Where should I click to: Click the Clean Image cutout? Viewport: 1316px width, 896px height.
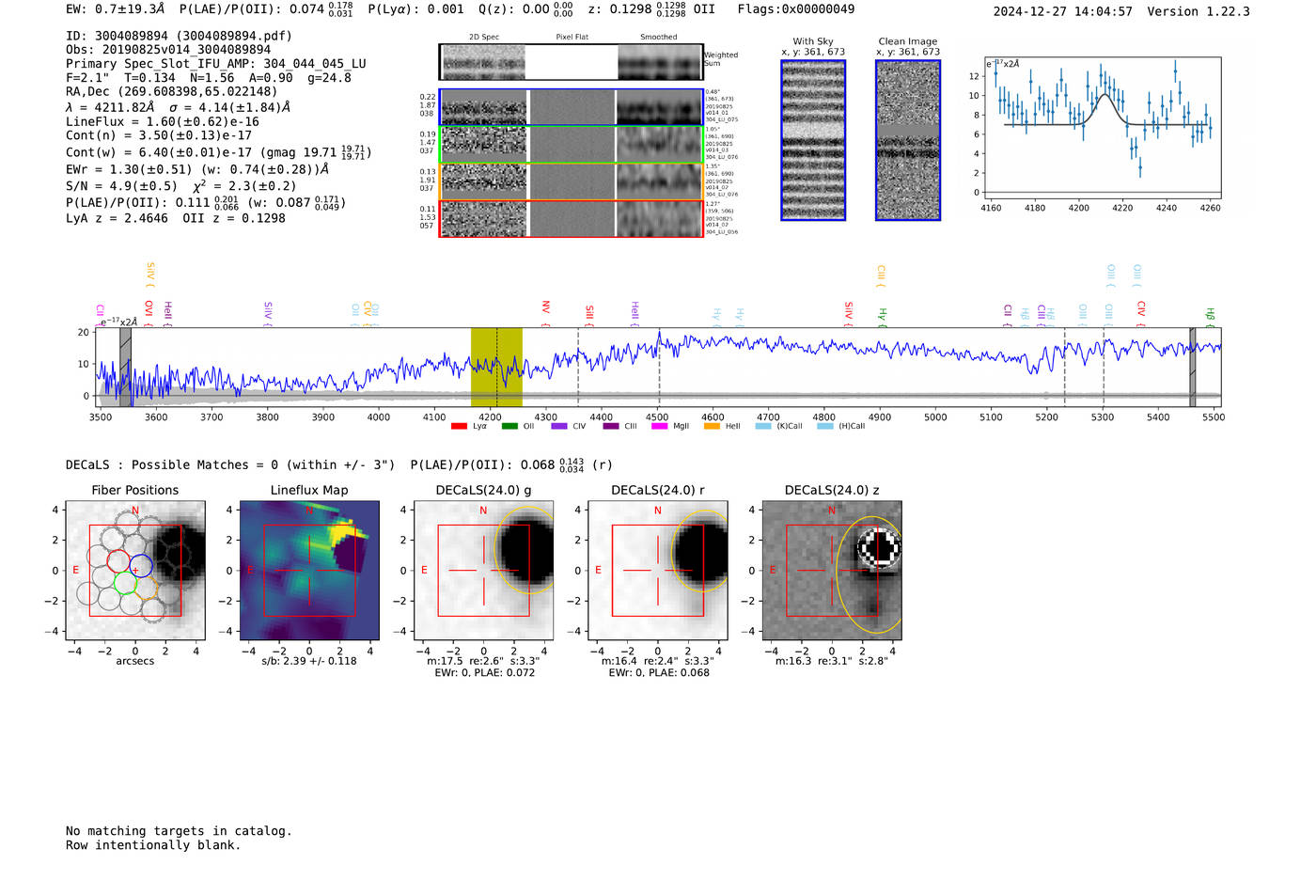908,140
